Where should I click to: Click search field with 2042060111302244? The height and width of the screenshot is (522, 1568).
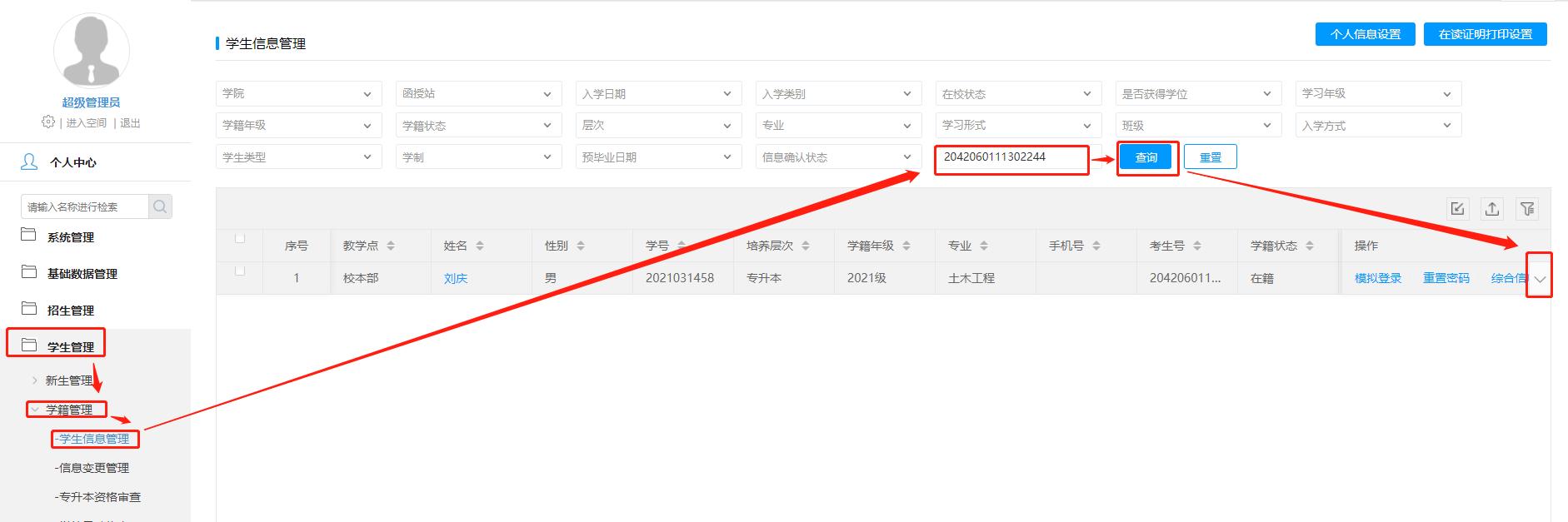(x=1018, y=157)
